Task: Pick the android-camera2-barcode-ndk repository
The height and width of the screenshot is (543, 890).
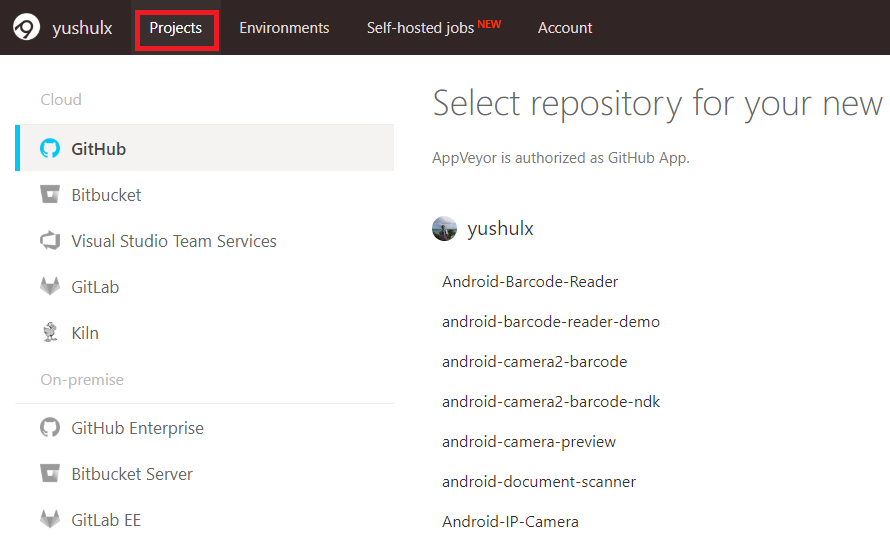Action: click(x=551, y=402)
